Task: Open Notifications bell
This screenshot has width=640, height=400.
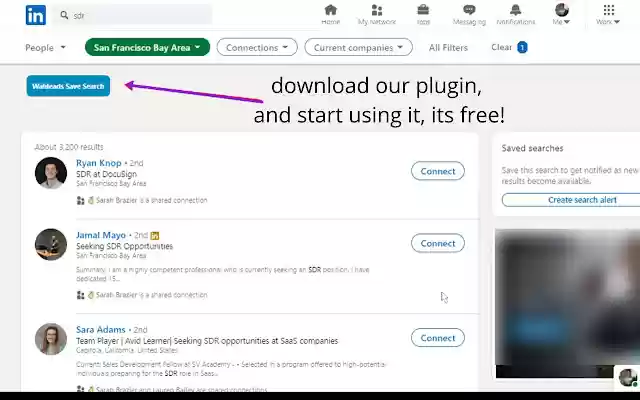Action: [x=516, y=15]
